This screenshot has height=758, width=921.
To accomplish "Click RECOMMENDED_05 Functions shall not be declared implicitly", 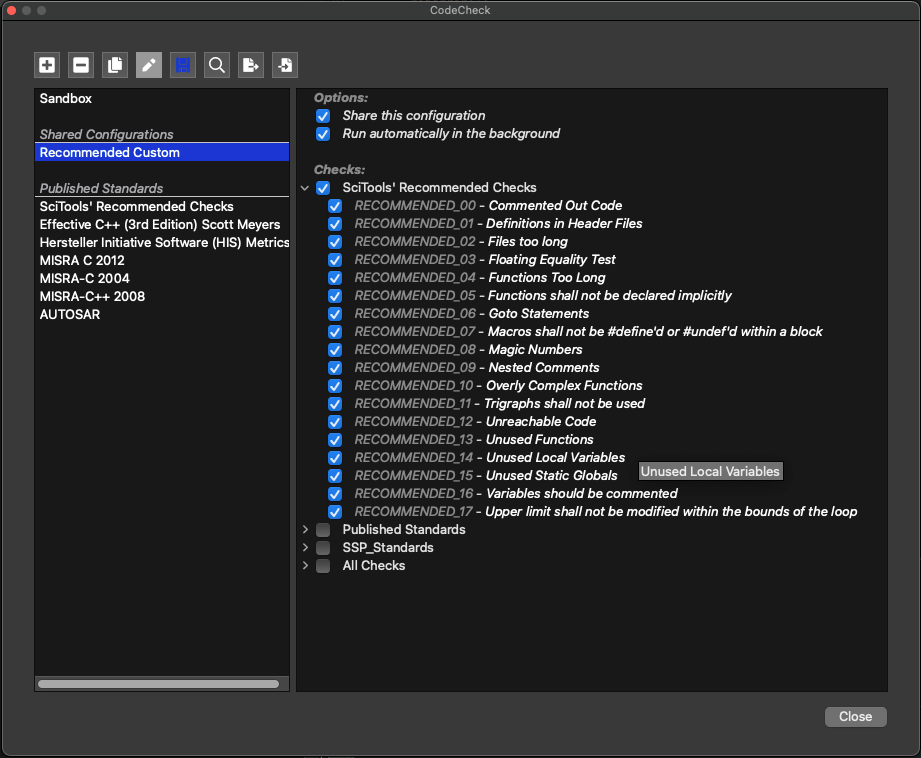I will pos(543,296).
